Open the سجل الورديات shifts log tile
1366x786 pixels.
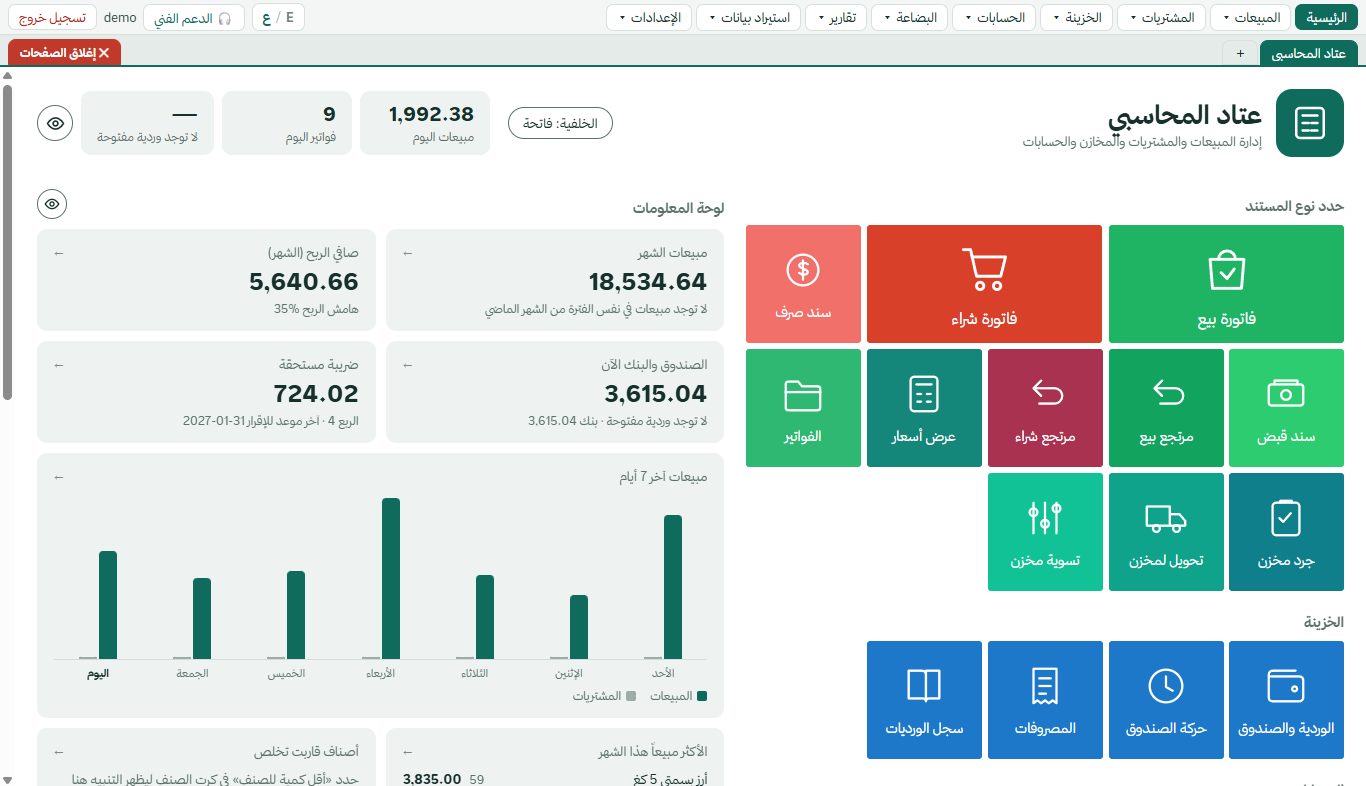coord(924,700)
